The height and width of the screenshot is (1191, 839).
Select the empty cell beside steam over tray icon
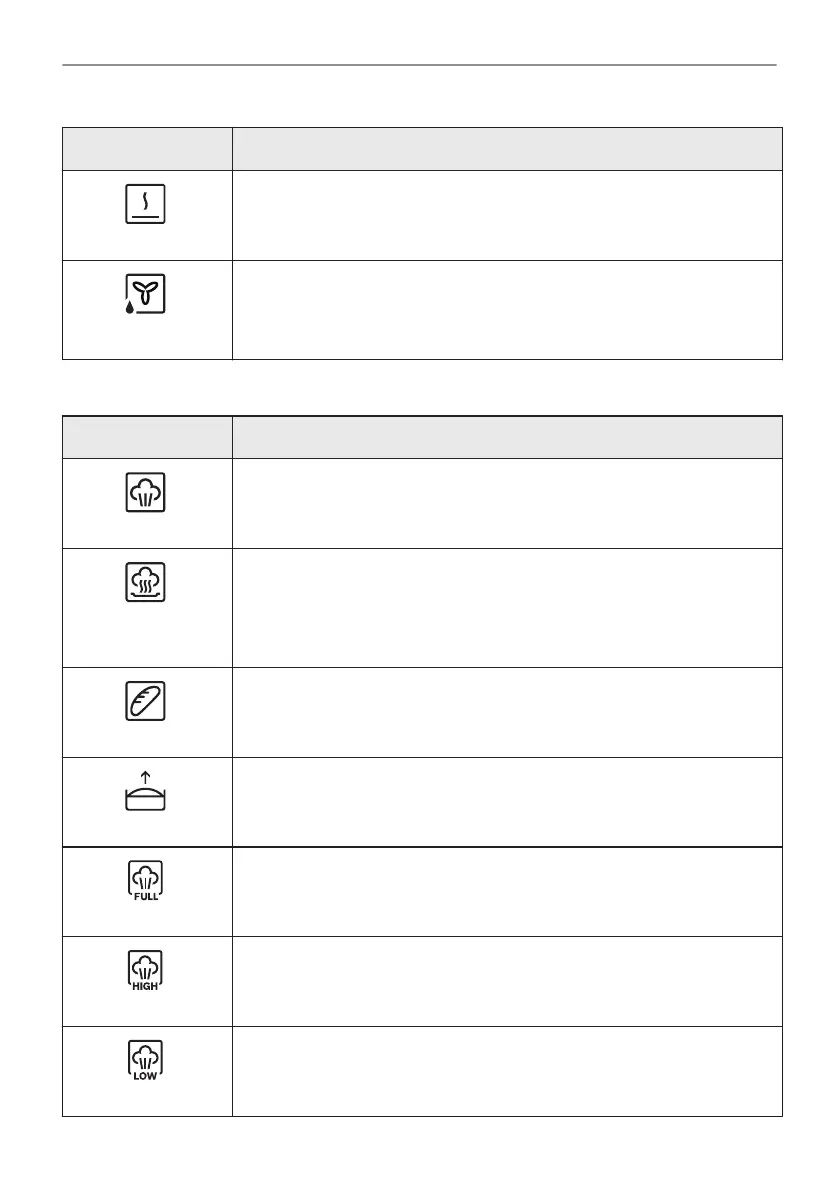coord(507,608)
